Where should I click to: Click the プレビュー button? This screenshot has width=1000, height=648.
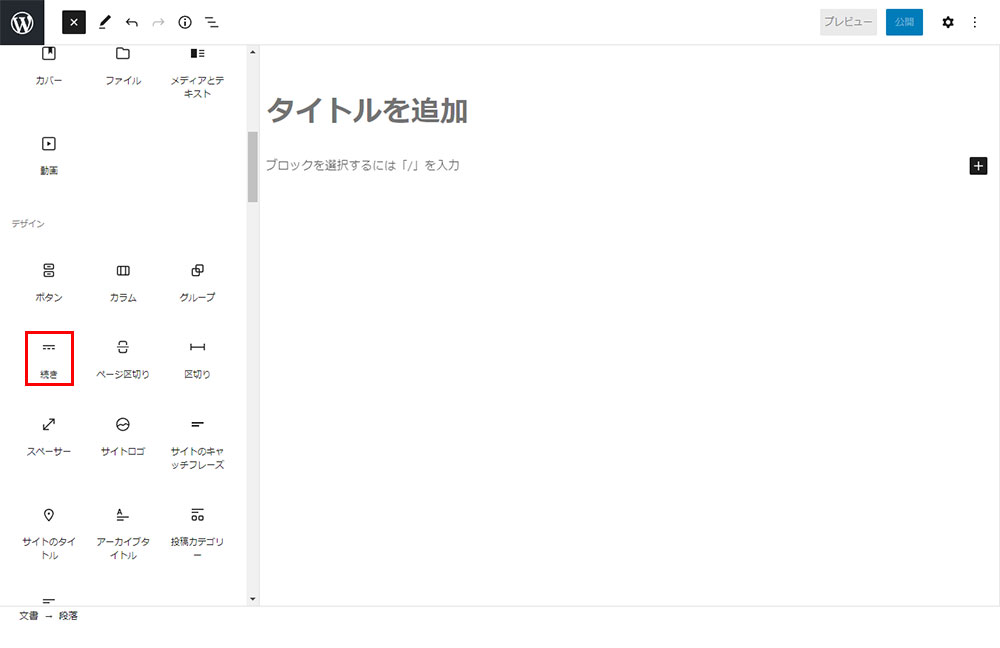tap(848, 22)
